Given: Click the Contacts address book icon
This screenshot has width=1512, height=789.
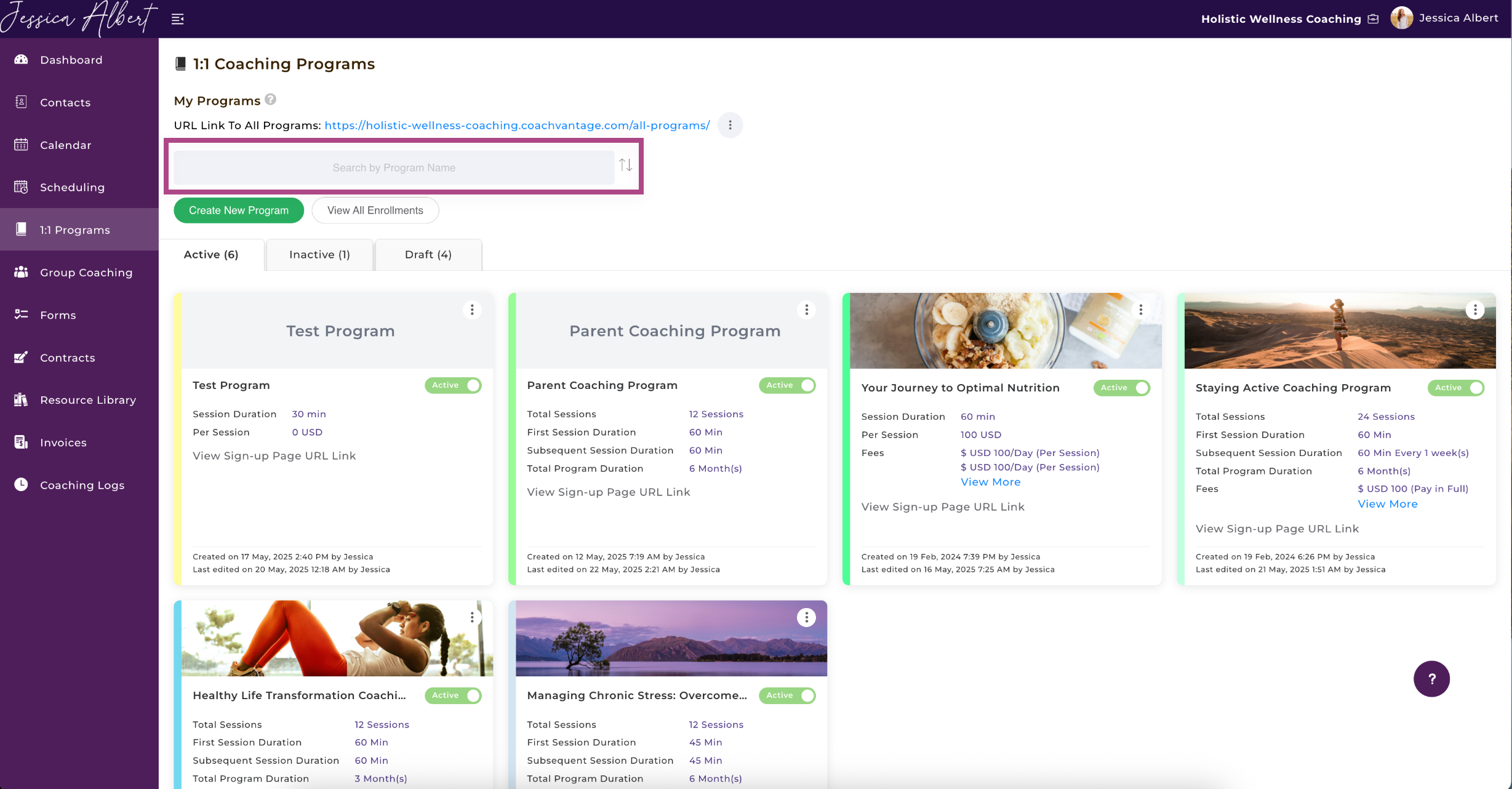Looking at the screenshot, I should (21, 102).
